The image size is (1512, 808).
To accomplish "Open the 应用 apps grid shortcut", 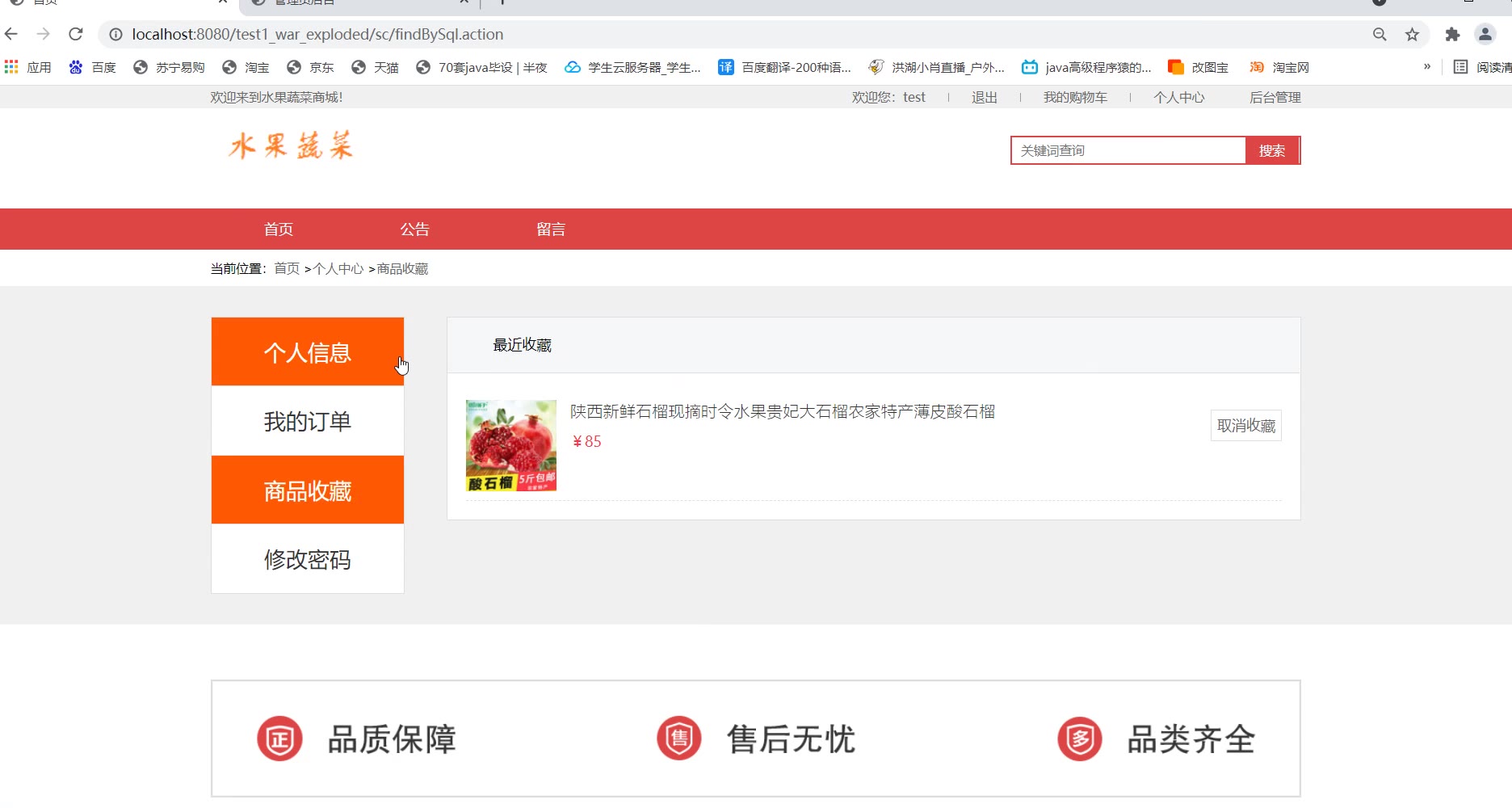I will (x=27, y=67).
